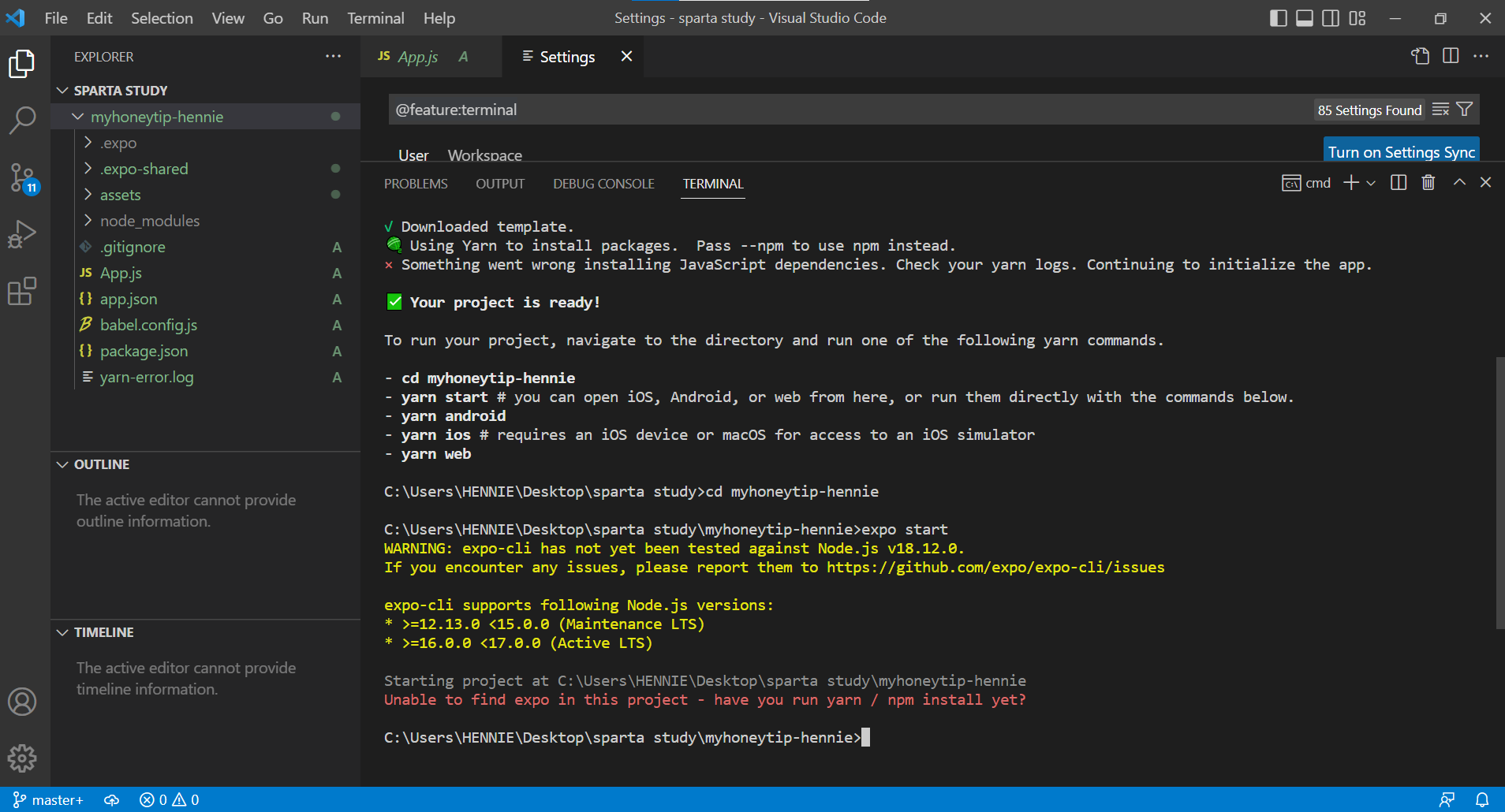Expand the assets folder
Viewport: 1505px width, 812px height.
point(88,195)
